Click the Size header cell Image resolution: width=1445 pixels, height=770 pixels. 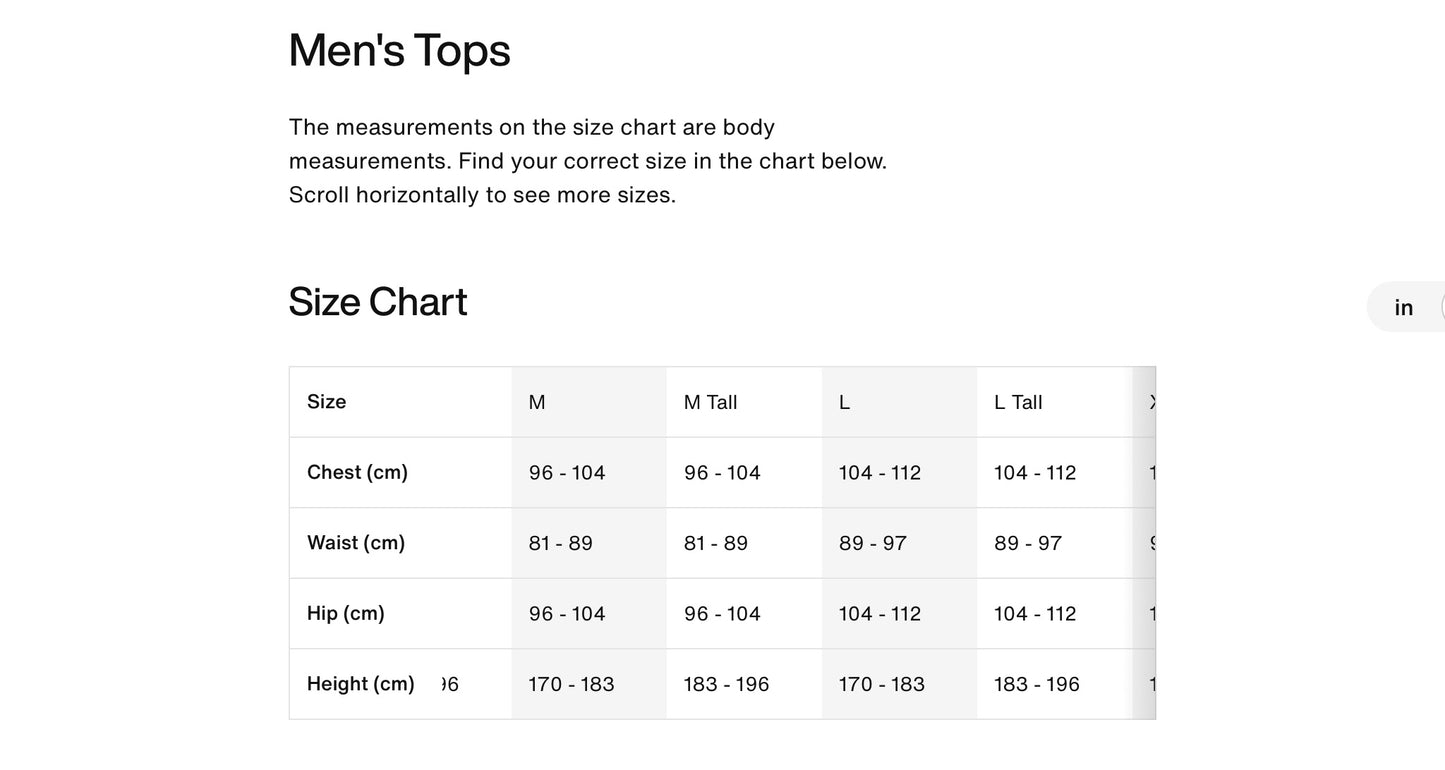327,402
